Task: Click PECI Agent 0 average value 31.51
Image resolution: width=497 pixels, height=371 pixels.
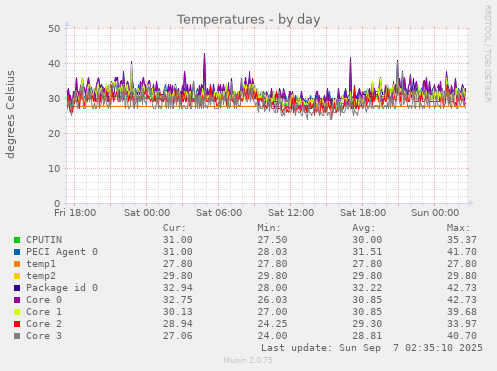Action: point(367,252)
